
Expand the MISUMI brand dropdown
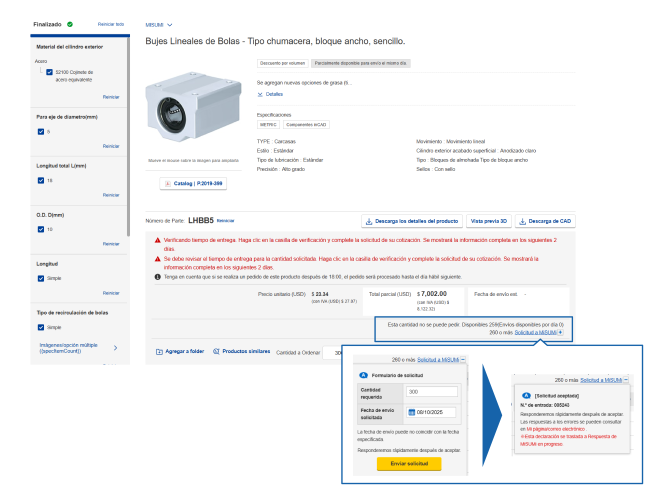170,24
